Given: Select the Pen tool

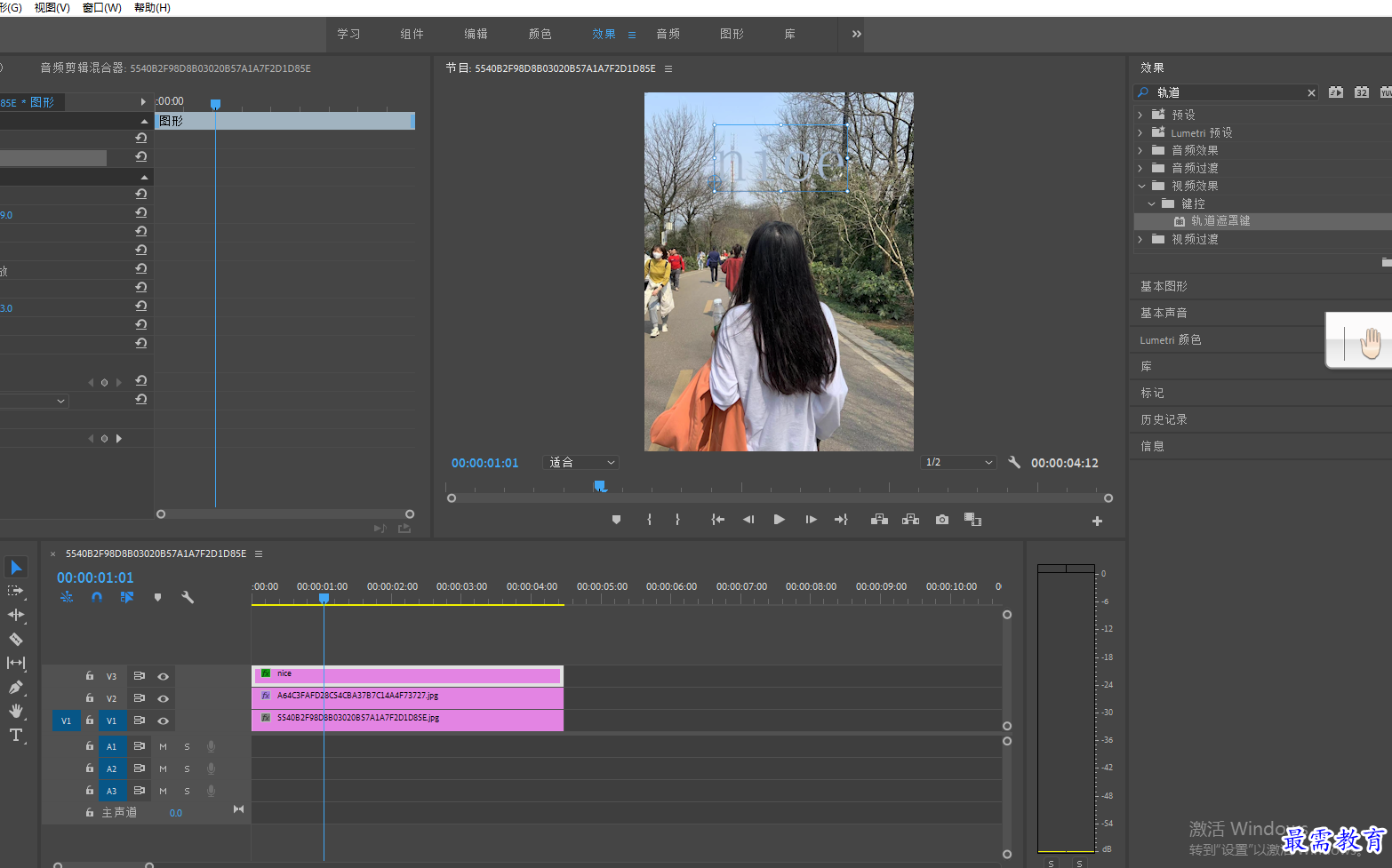Looking at the screenshot, I should click(16, 687).
